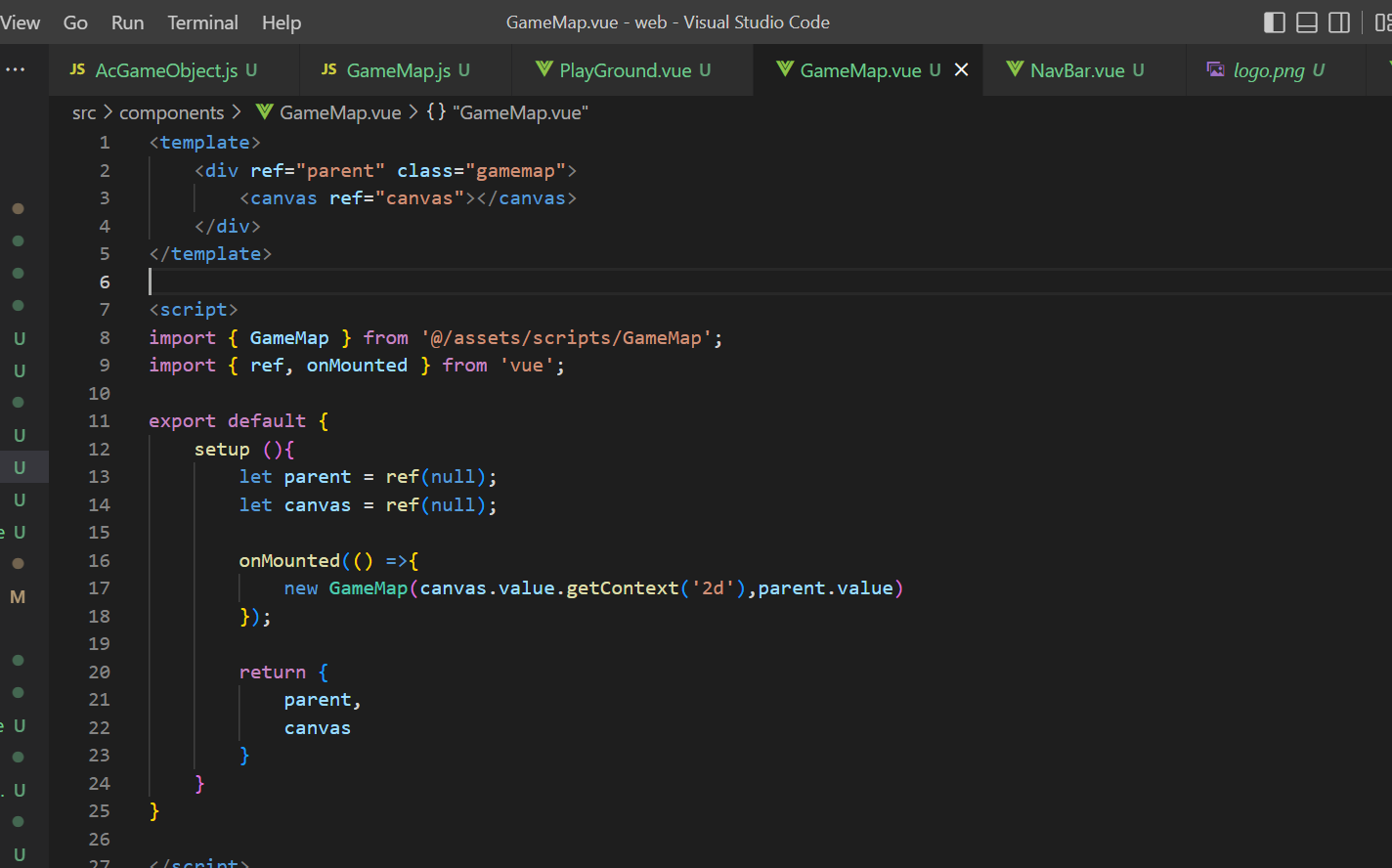The image size is (1392, 868).
Task: Click the '@/assets/scripts/GameMap' import path
Action: pyautogui.click(x=567, y=338)
